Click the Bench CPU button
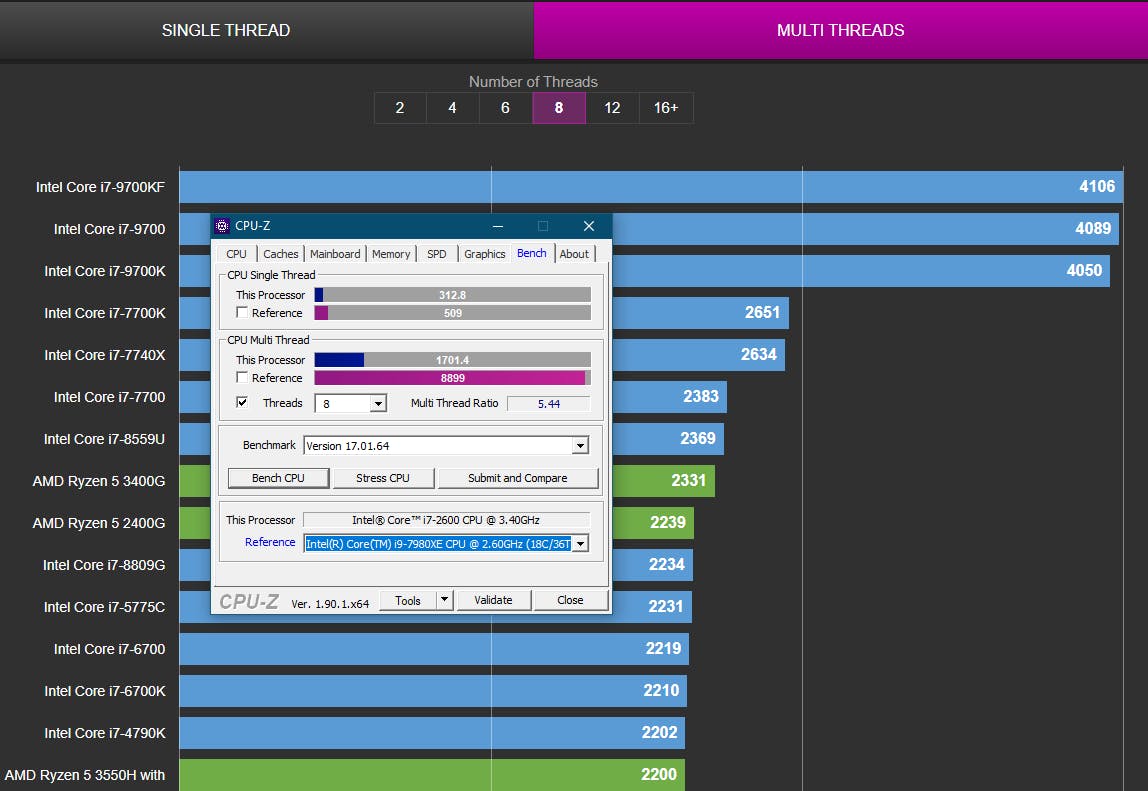The width and height of the screenshot is (1148, 791). 278,478
